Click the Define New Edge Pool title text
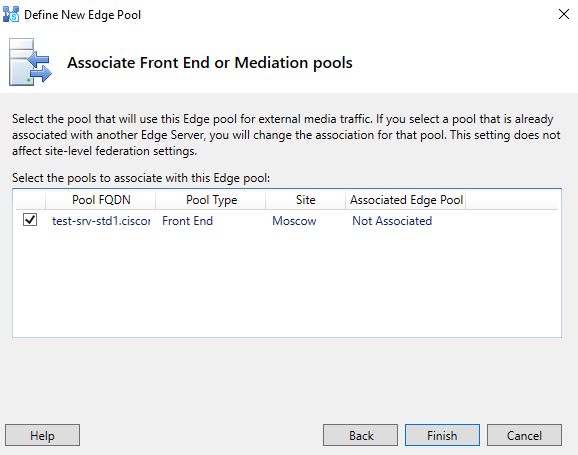This screenshot has width=578, height=455. coord(83,15)
